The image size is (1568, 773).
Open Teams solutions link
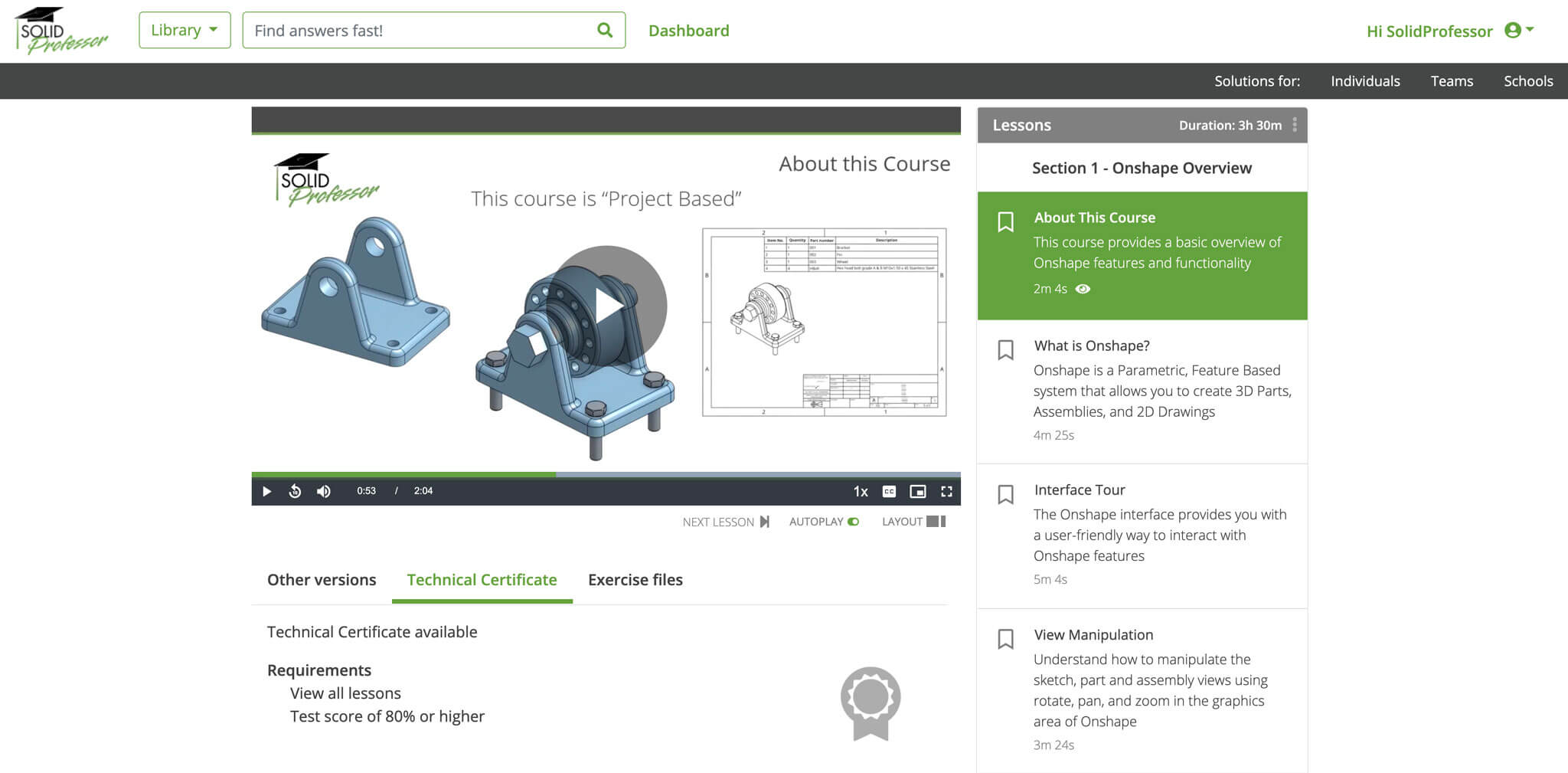point(1452,80)
